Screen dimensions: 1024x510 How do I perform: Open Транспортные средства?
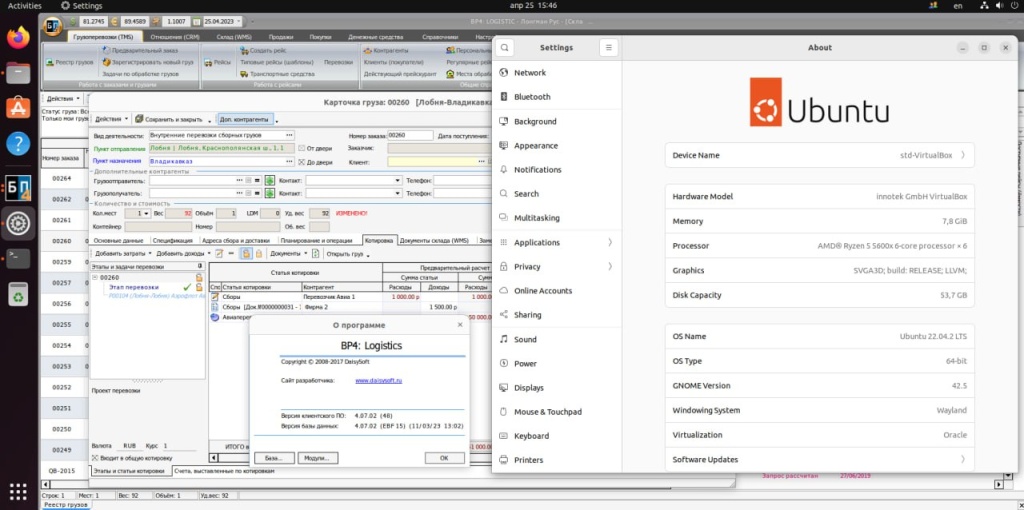tap(277, 74)
